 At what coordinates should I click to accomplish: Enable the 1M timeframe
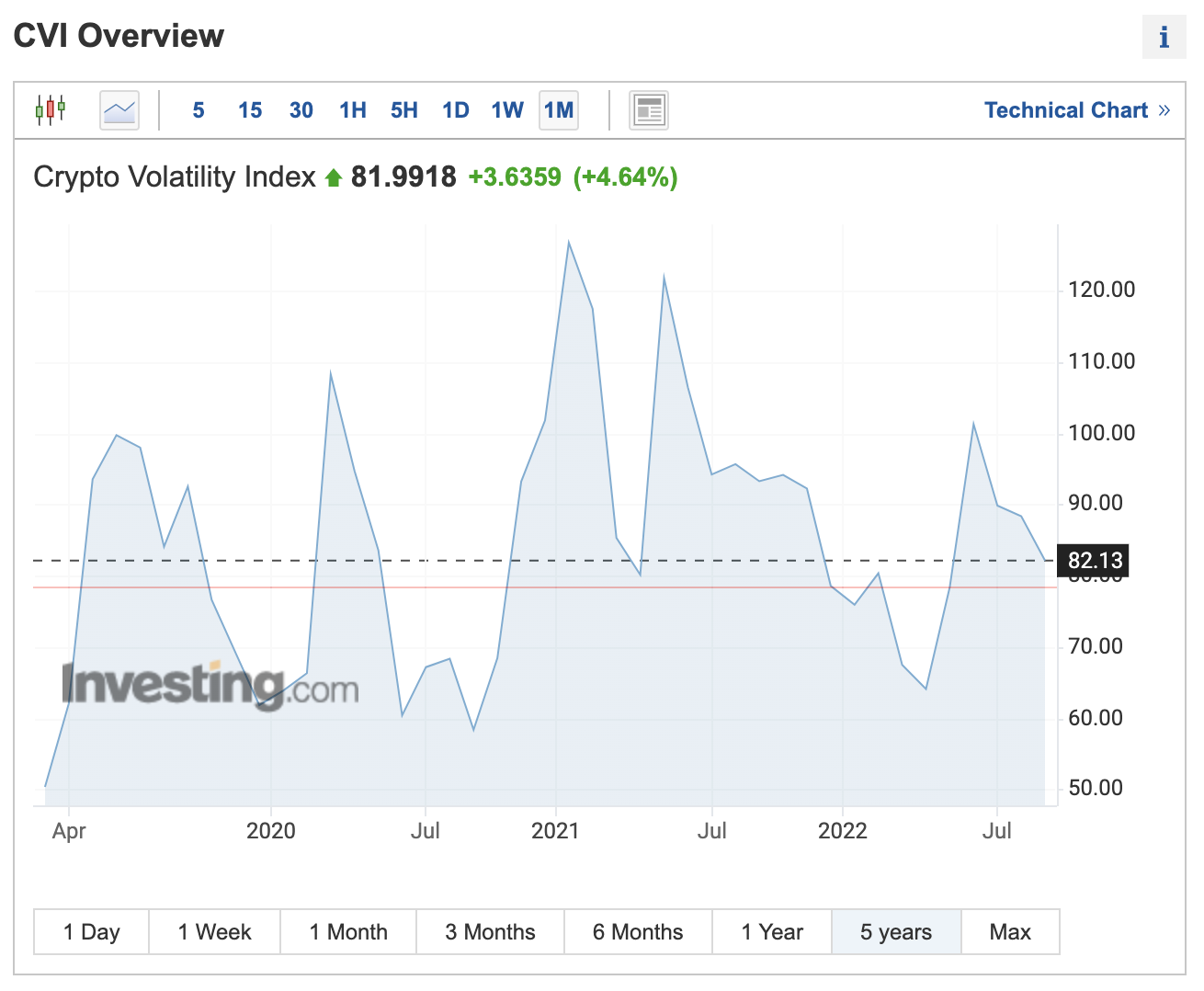pyautogui.click(x=558, y=109)
